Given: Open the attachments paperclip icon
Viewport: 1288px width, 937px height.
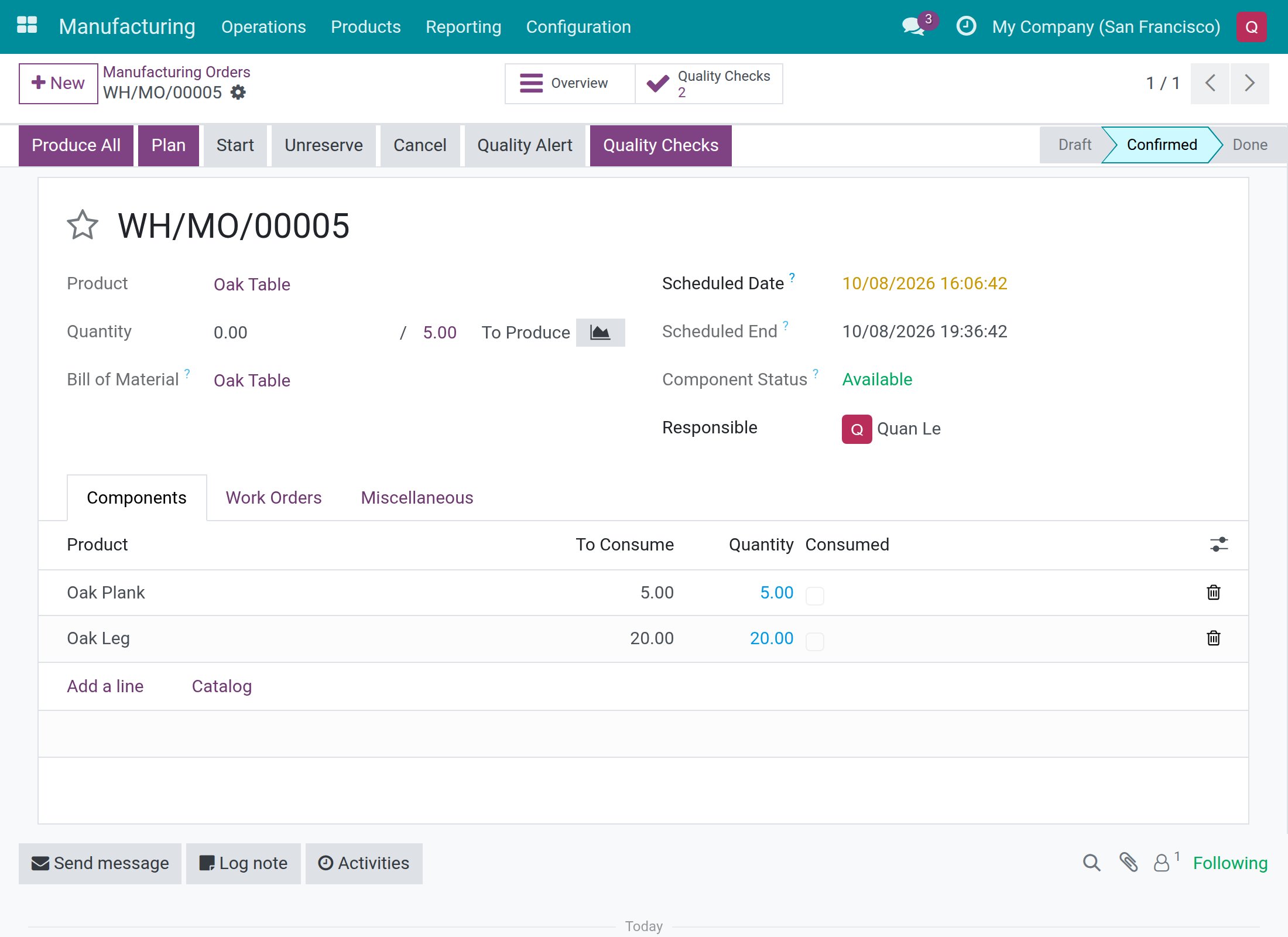Looking at the screenshot, I should click(1128, 863).
